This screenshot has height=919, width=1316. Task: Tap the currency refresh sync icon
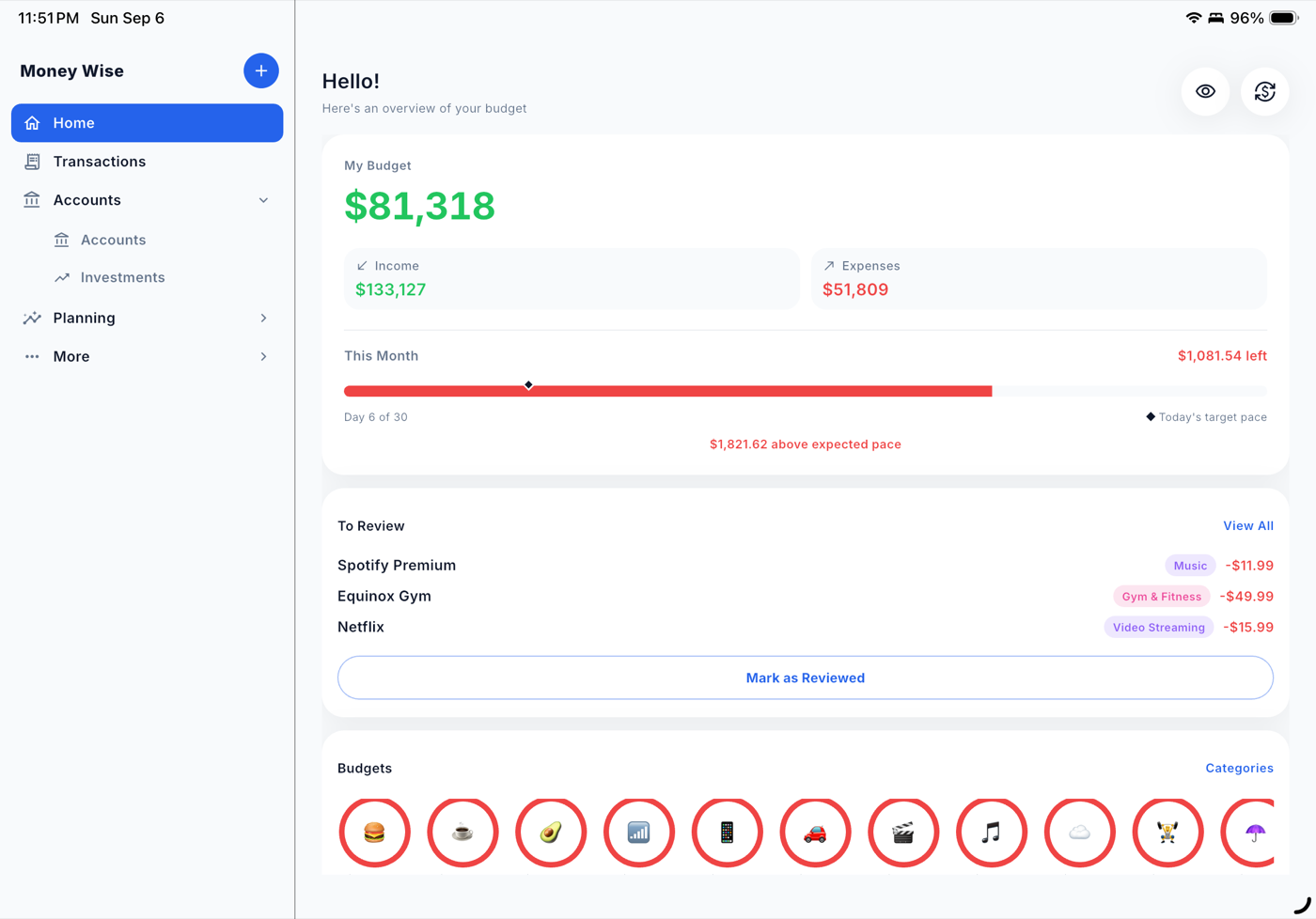pos(1264,91)
